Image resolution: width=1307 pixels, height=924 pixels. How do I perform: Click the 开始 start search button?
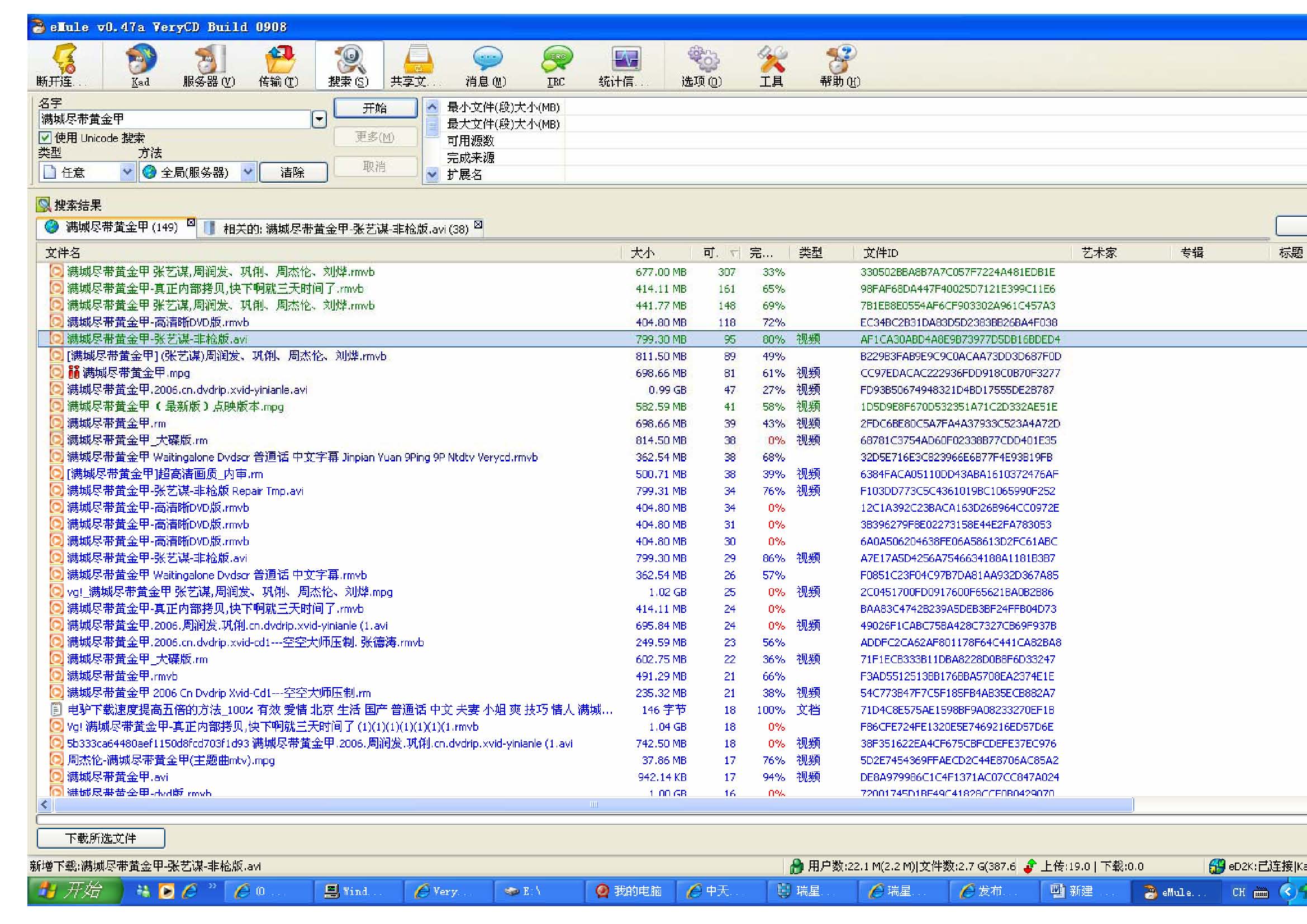point(375,108)
